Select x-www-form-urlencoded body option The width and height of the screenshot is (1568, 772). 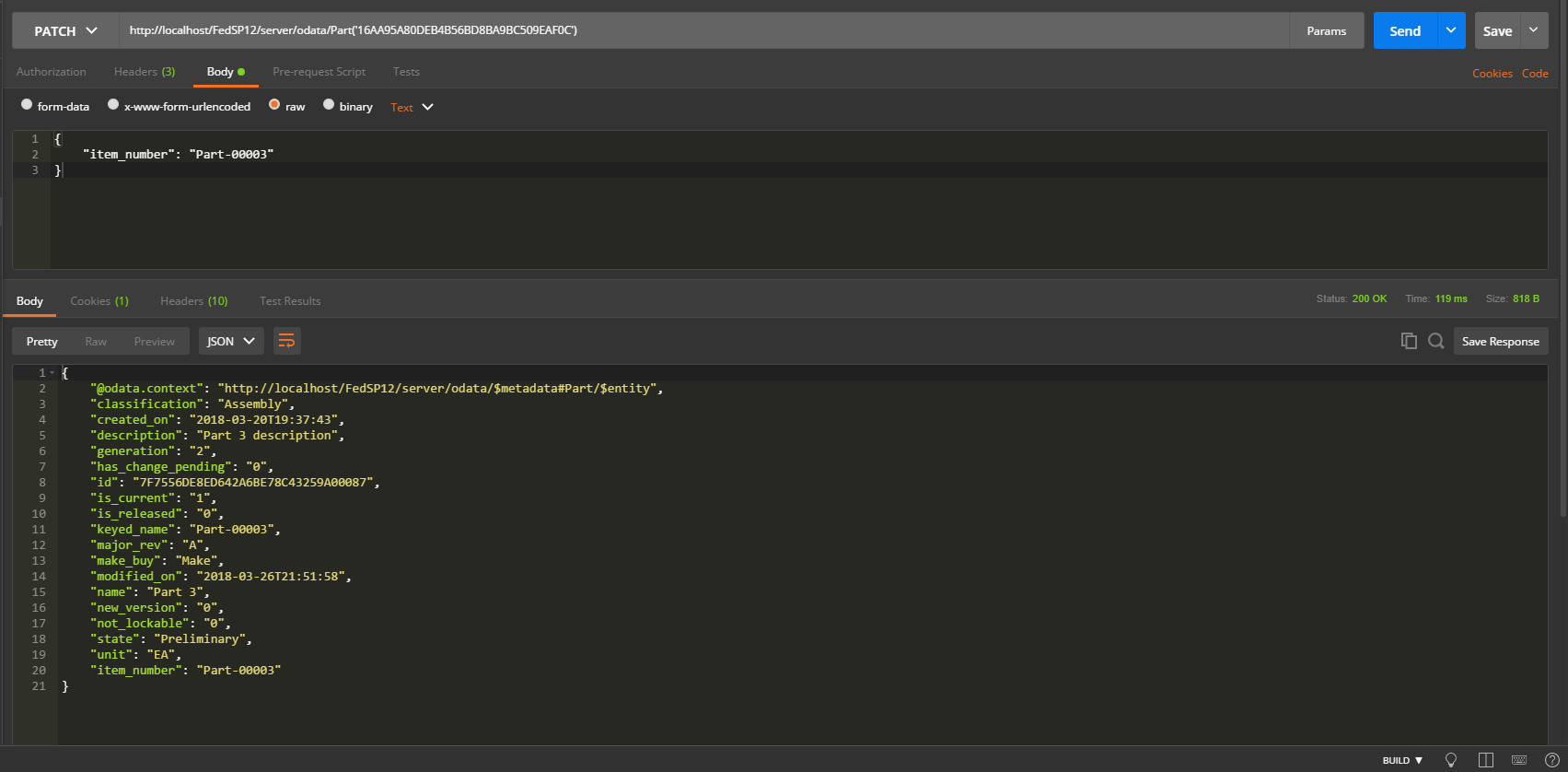(x=113, y=105)
